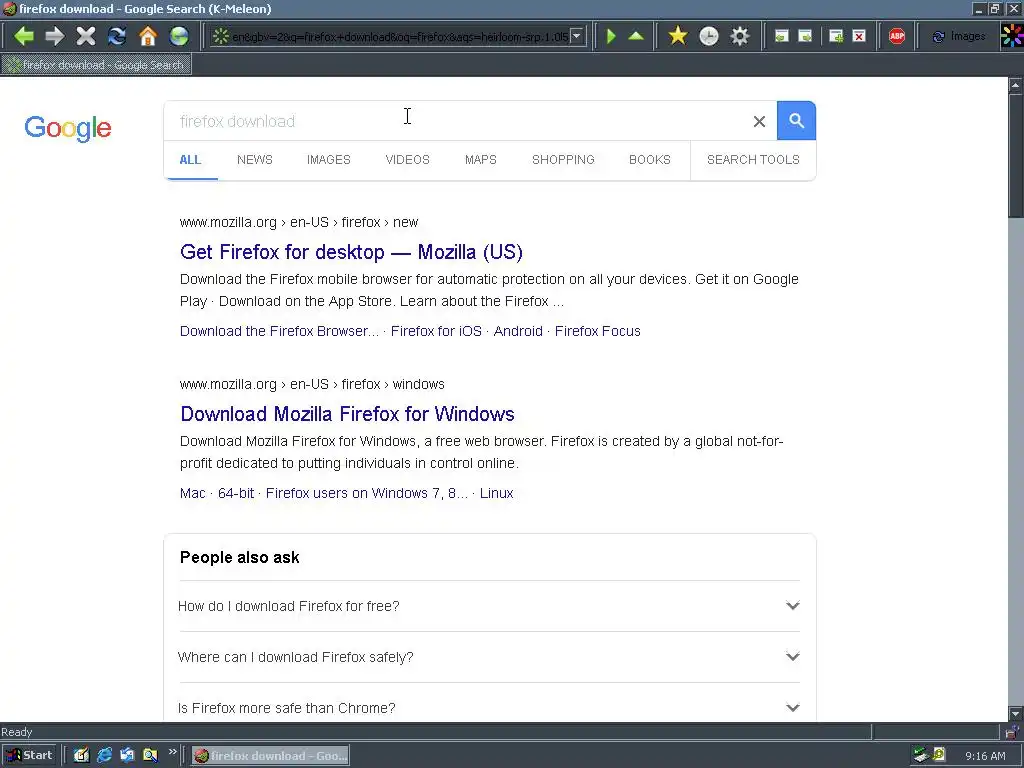Screen dimensions: 1024x768
Task: Open the URL bar dropdown arrow
Action: click(x=577, y=37)
